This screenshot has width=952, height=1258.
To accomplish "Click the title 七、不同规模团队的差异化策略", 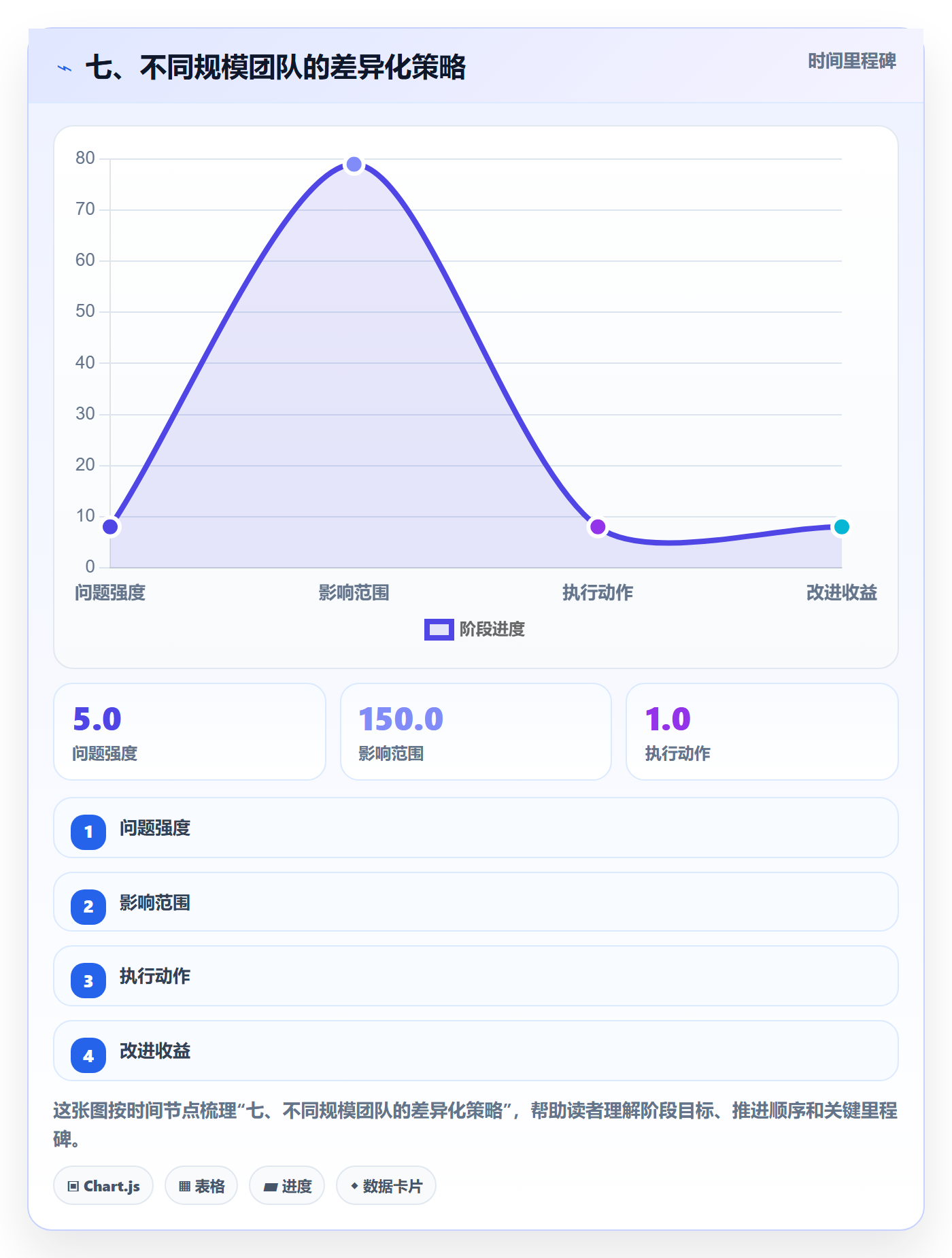I will 275,67.
